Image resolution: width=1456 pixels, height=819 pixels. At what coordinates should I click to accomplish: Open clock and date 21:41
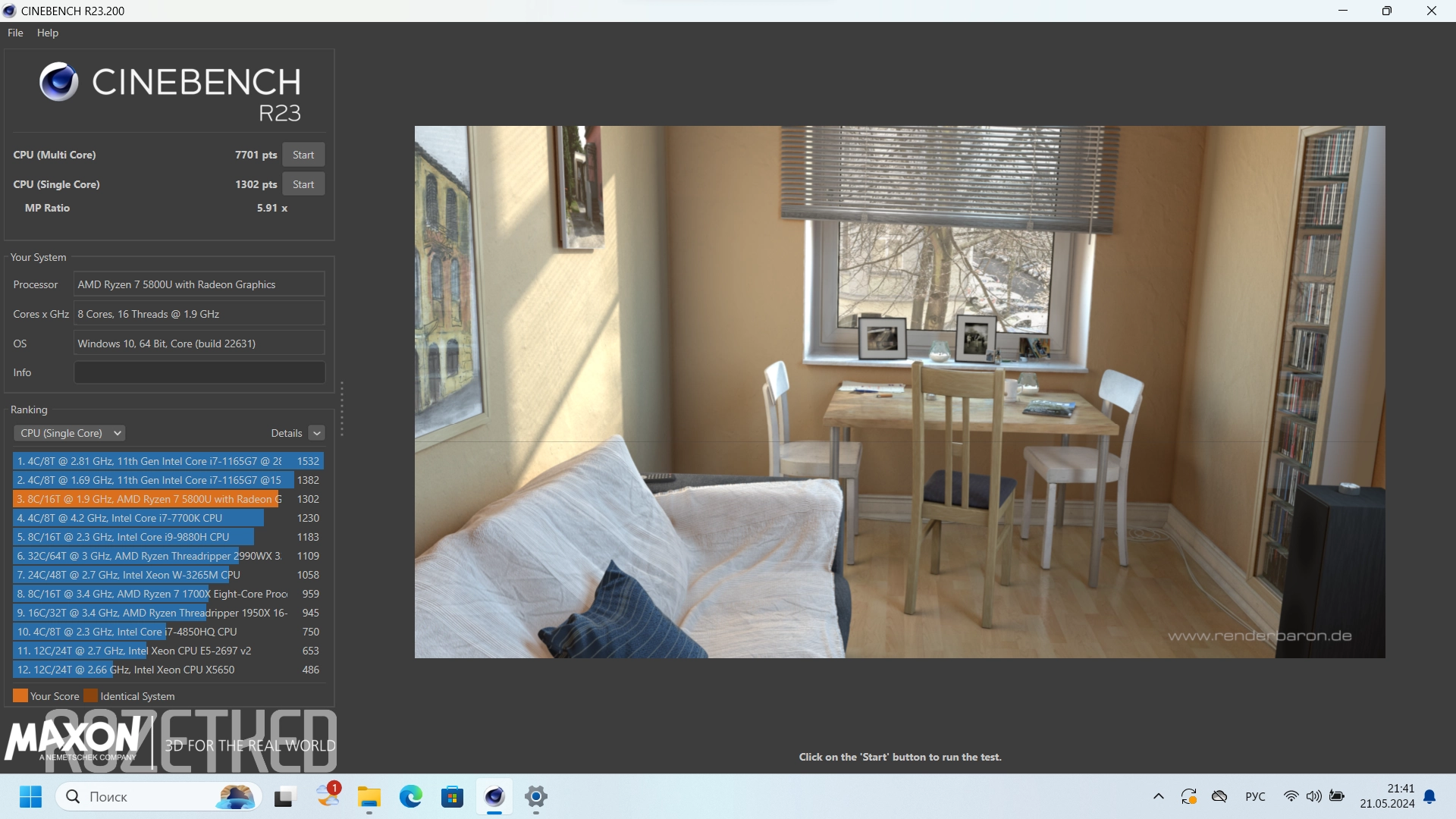coord(1387,796)
